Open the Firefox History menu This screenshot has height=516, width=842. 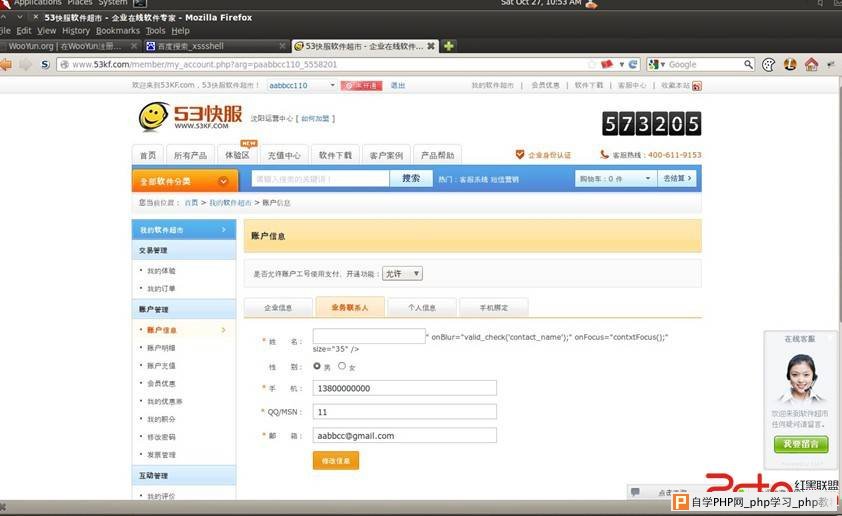point(76,31)
